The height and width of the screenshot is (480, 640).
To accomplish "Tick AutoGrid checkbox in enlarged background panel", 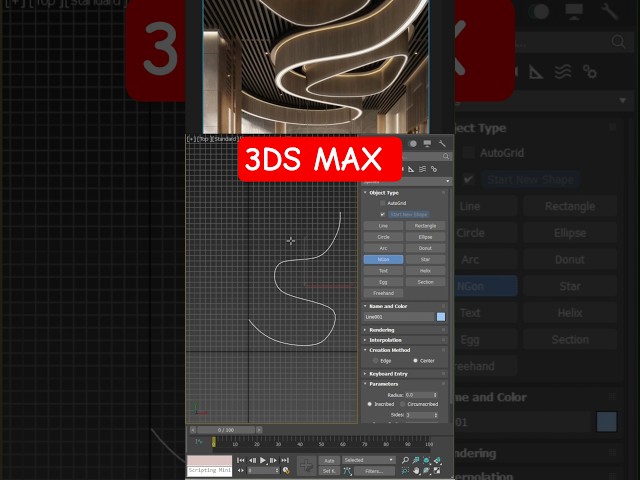I will tap(469, 153).
